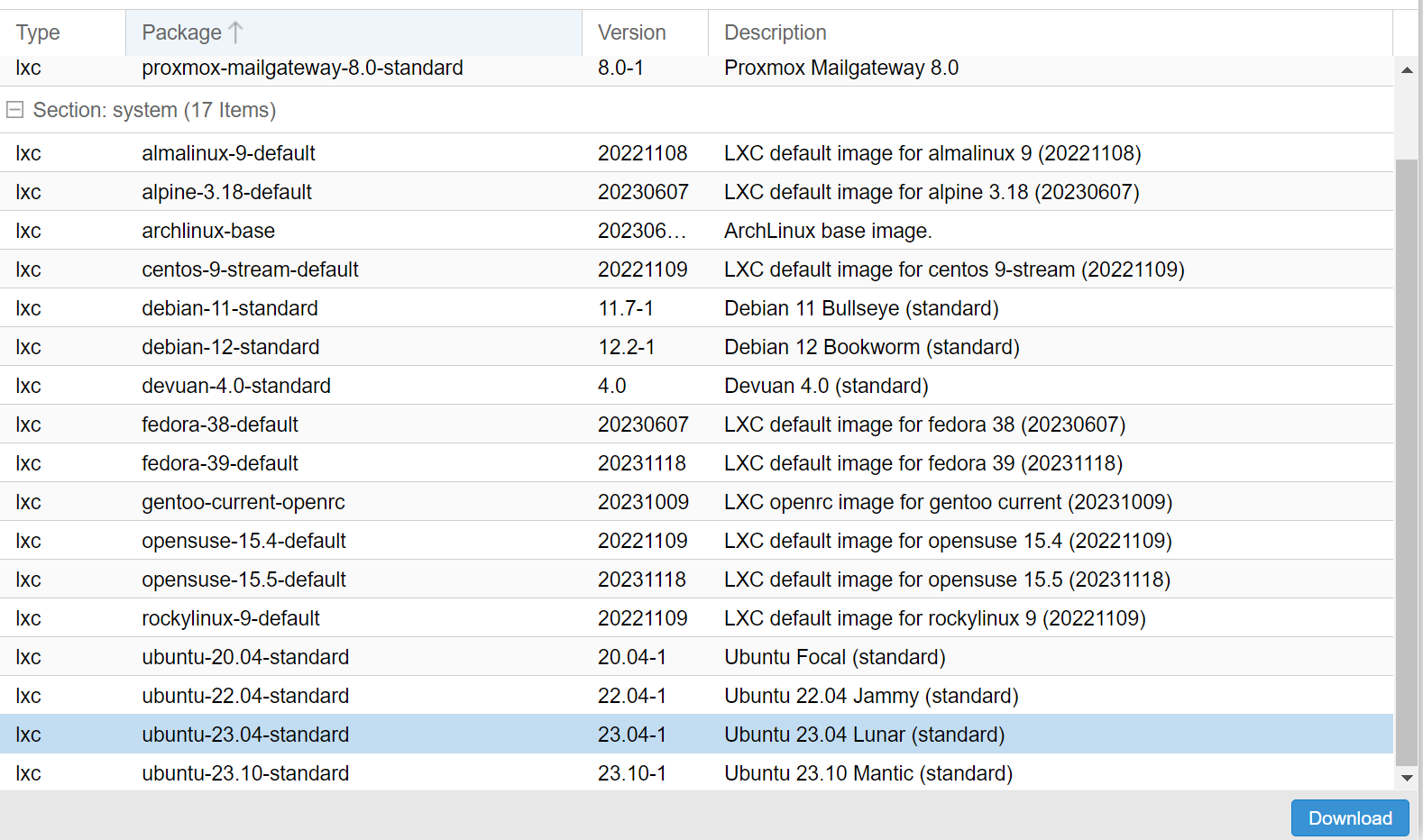1423x840 pixels.
Task: Click the Ubuntu 23.10 Mantic (standard) description
Action: click(868, 773)
